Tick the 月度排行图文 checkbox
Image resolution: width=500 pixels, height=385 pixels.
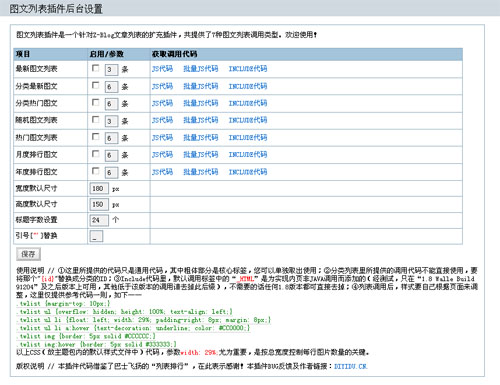click(x=95, y=154)
